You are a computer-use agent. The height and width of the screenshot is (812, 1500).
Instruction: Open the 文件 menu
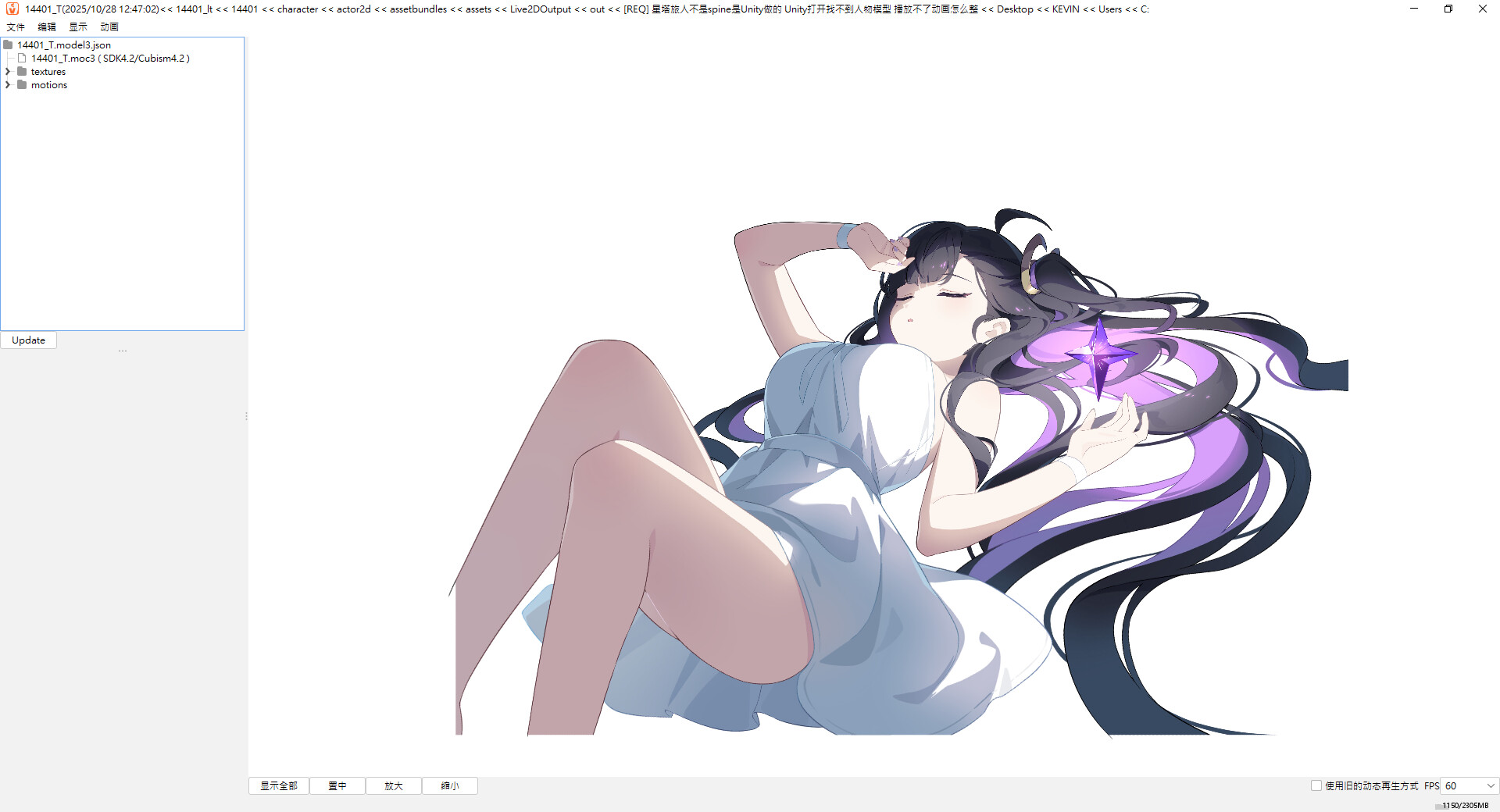16,27
